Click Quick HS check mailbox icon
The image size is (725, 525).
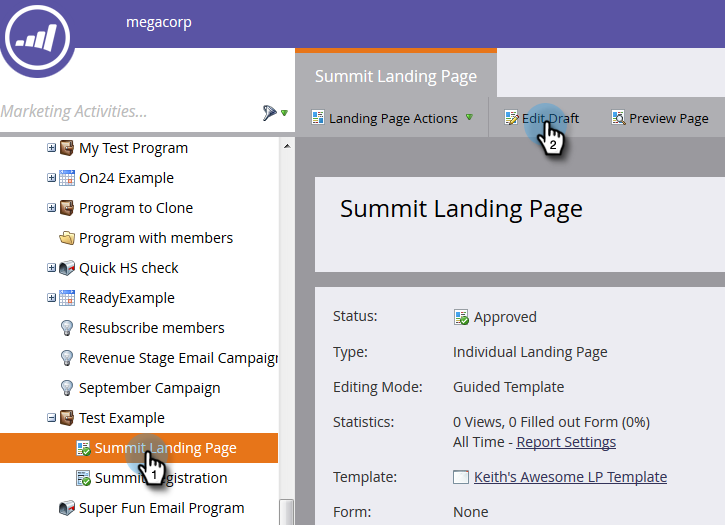(67, 268)
